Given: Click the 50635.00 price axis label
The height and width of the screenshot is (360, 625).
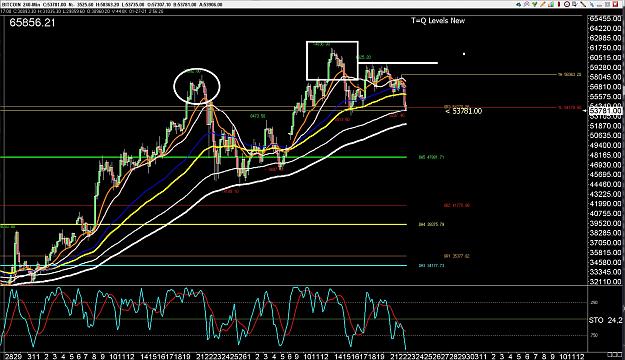Looking at the screenshot, I should click(605, 136).
